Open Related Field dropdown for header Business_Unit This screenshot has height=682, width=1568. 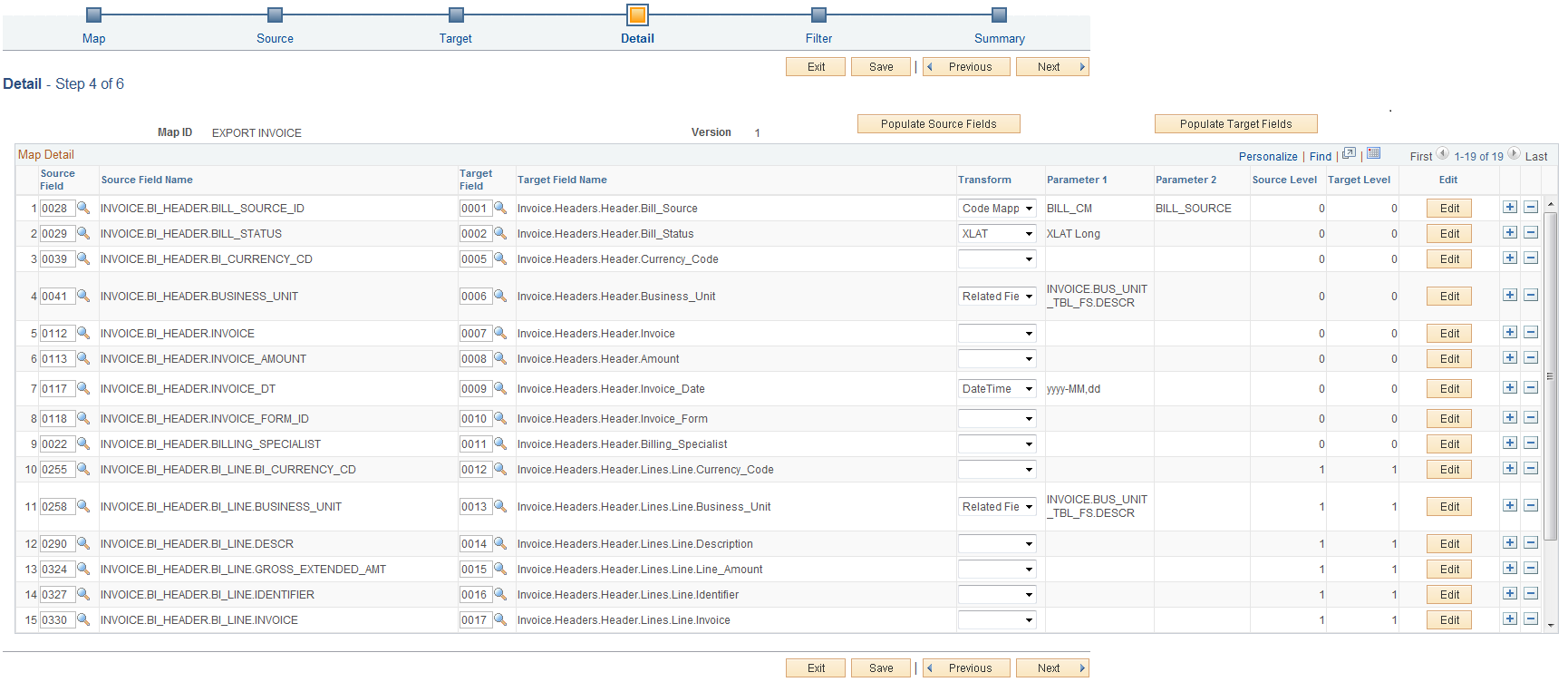(997, 297)
